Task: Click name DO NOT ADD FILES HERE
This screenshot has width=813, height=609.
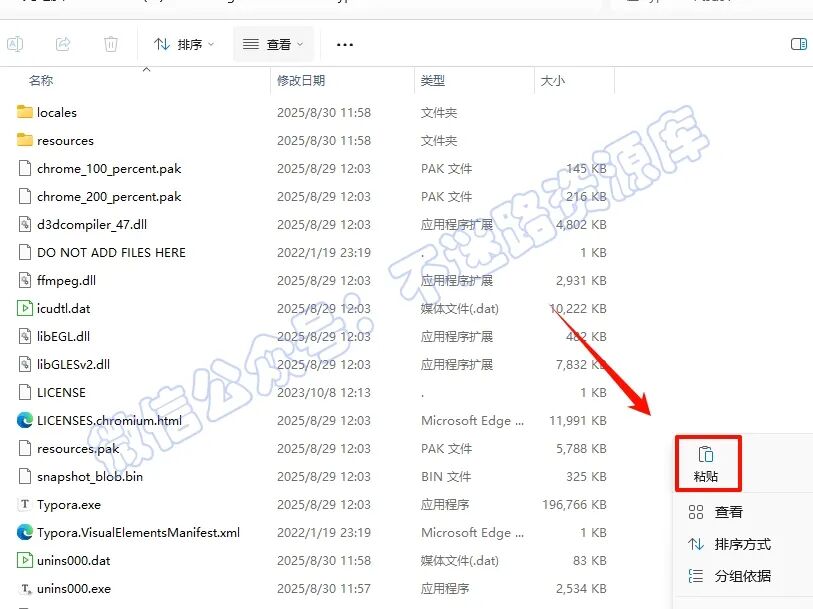Action: pos(111,252)
